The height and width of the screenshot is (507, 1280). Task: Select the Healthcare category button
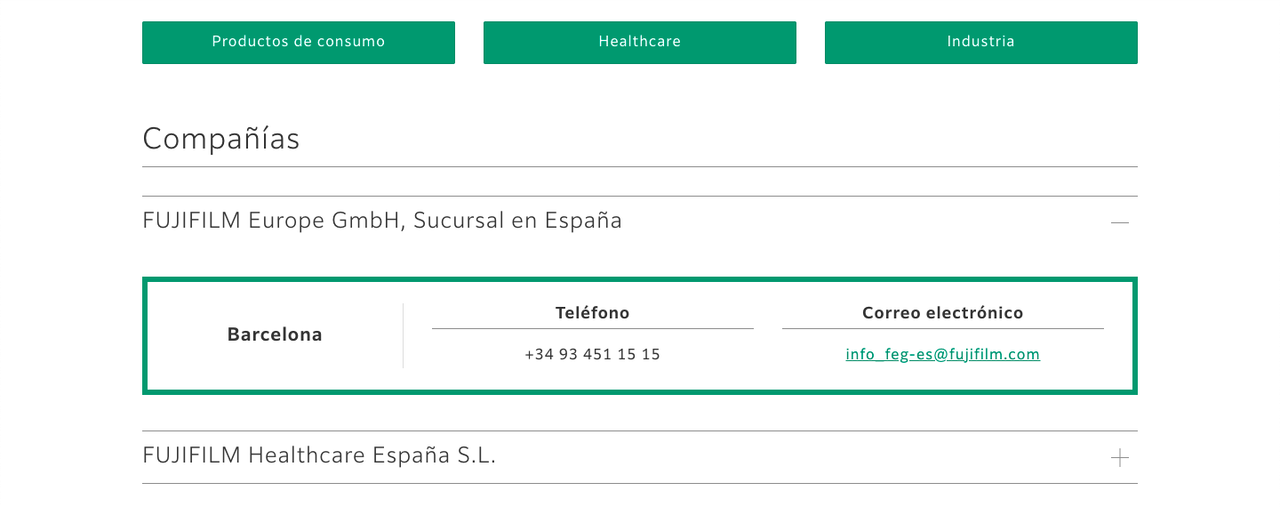(x=640, y=42)
